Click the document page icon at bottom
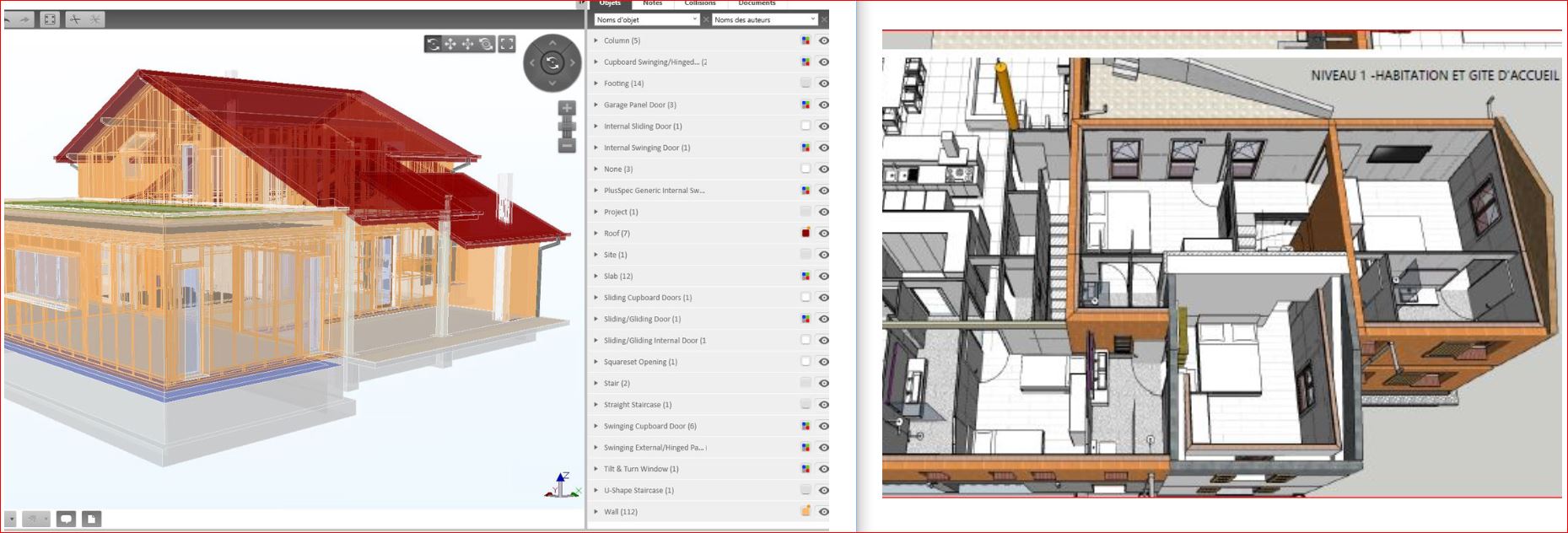 coord(91,519)
